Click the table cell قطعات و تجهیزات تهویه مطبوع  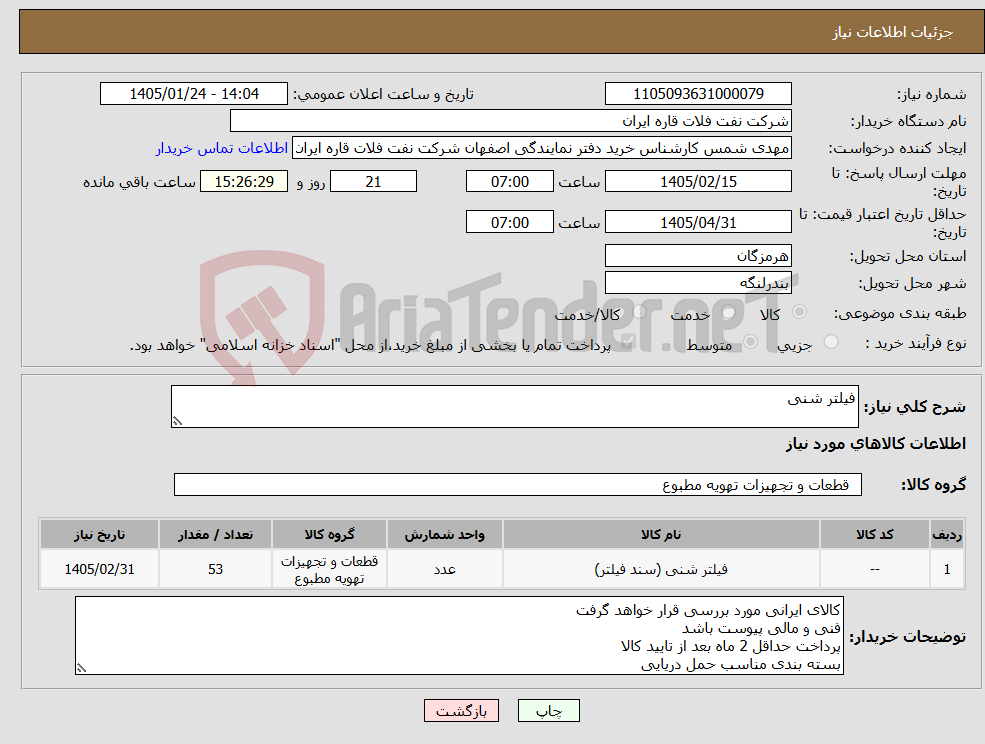329,569
